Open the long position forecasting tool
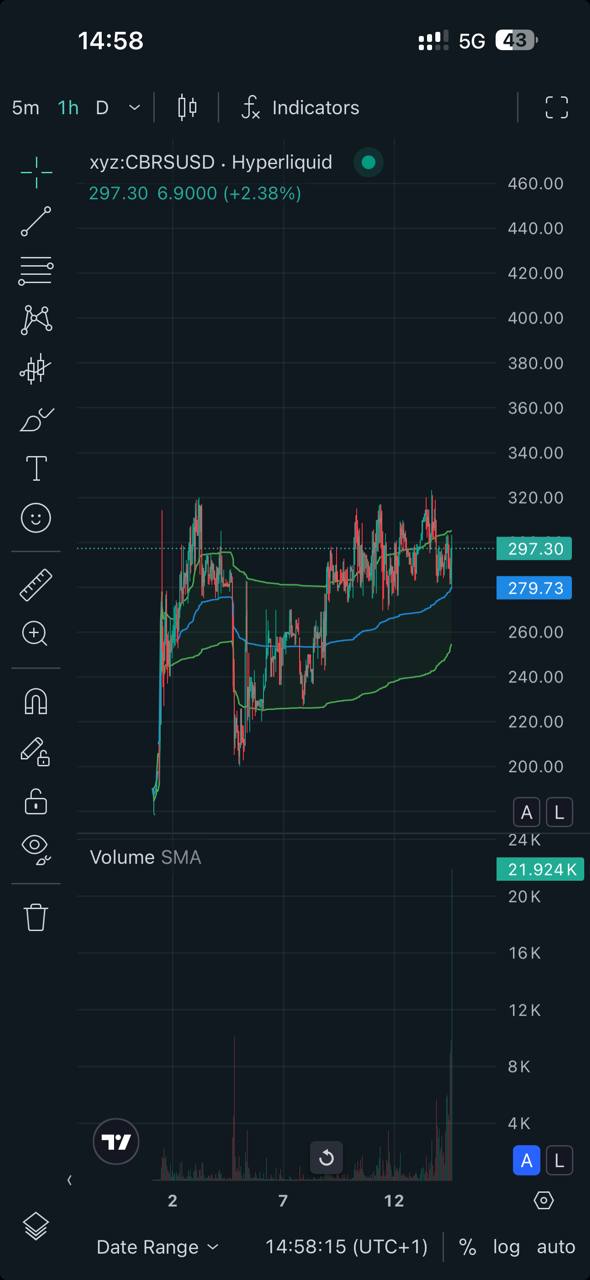 (36, 370)
